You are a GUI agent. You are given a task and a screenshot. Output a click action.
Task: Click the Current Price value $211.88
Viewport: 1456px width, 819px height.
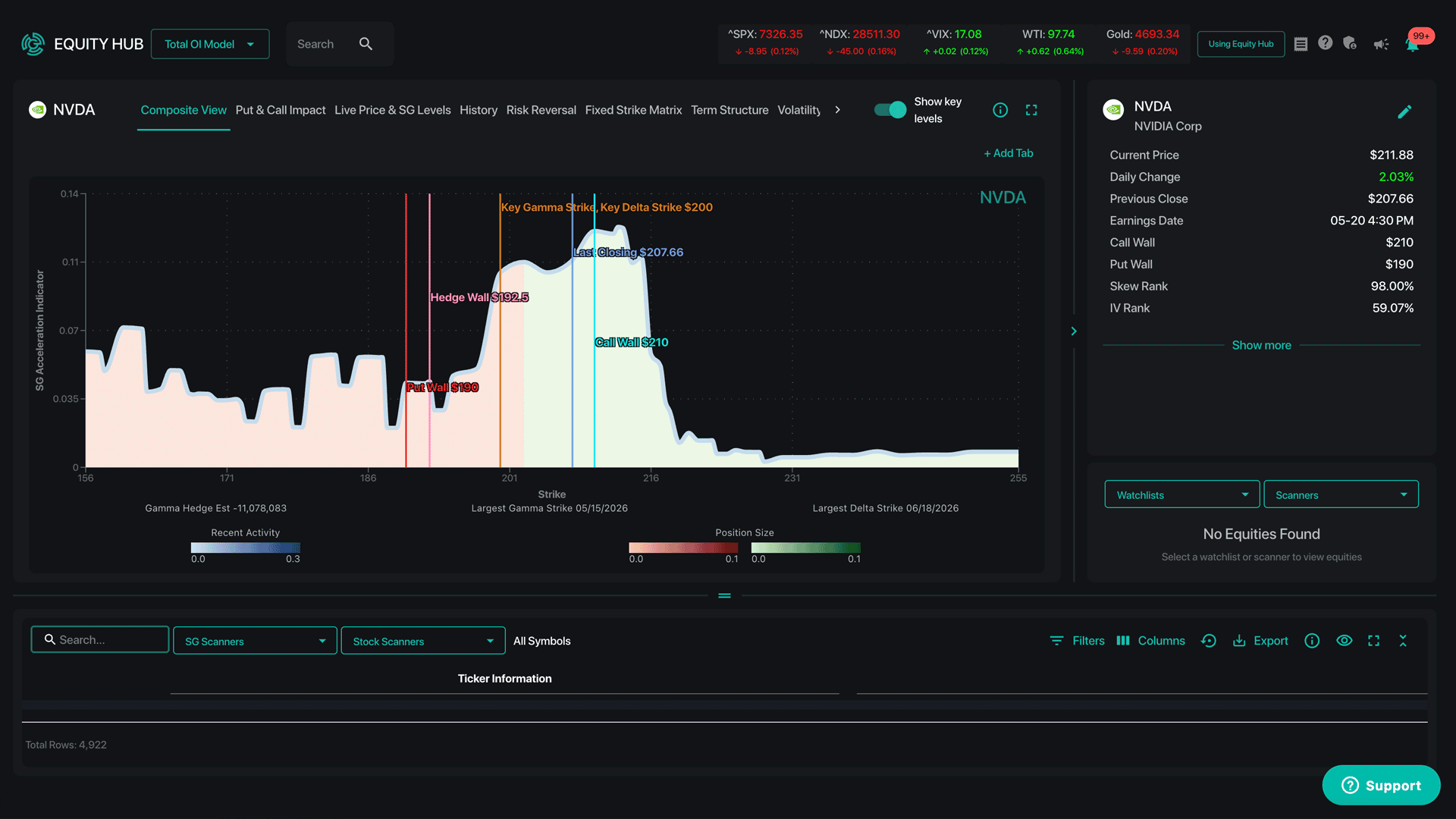click(x=1392, y=155)
